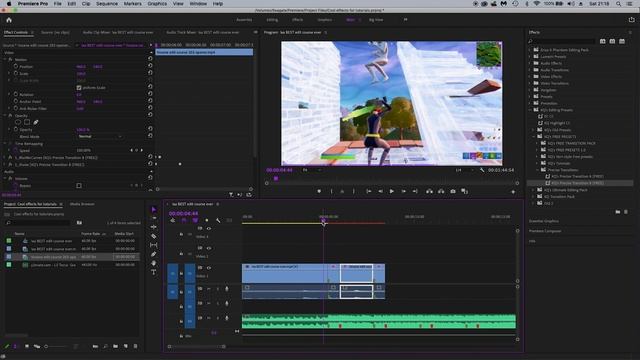Toggle Position animation stopwatch

click(x=16, y=66)
